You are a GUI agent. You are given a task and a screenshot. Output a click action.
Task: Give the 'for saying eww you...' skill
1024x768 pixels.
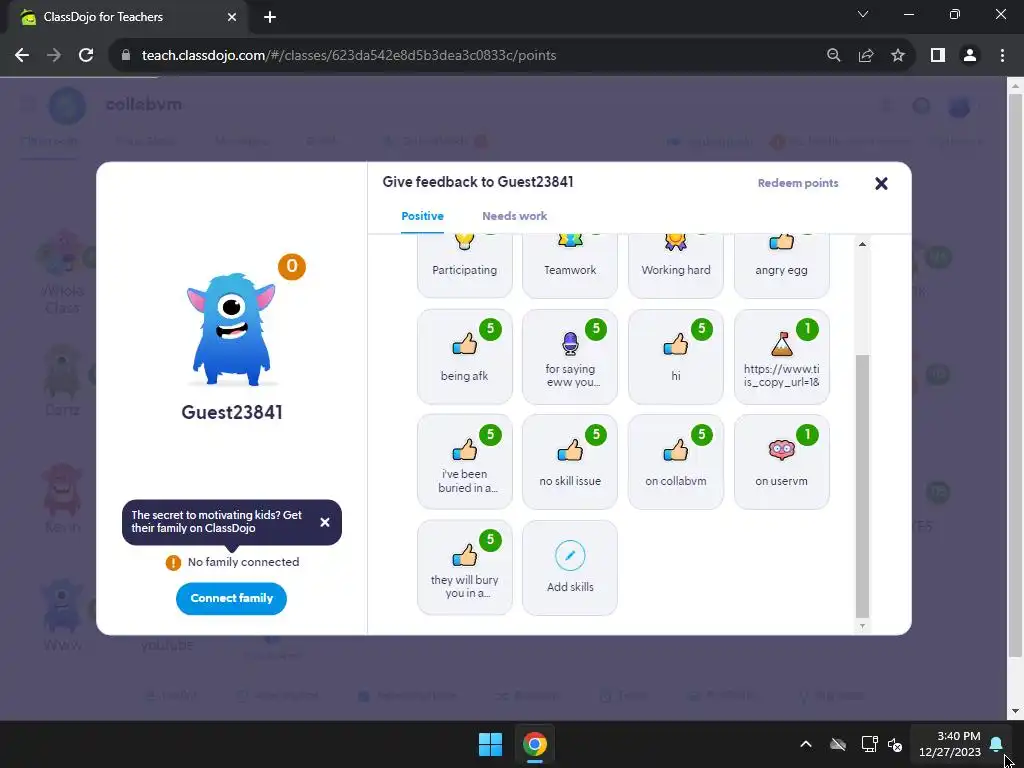570,357
